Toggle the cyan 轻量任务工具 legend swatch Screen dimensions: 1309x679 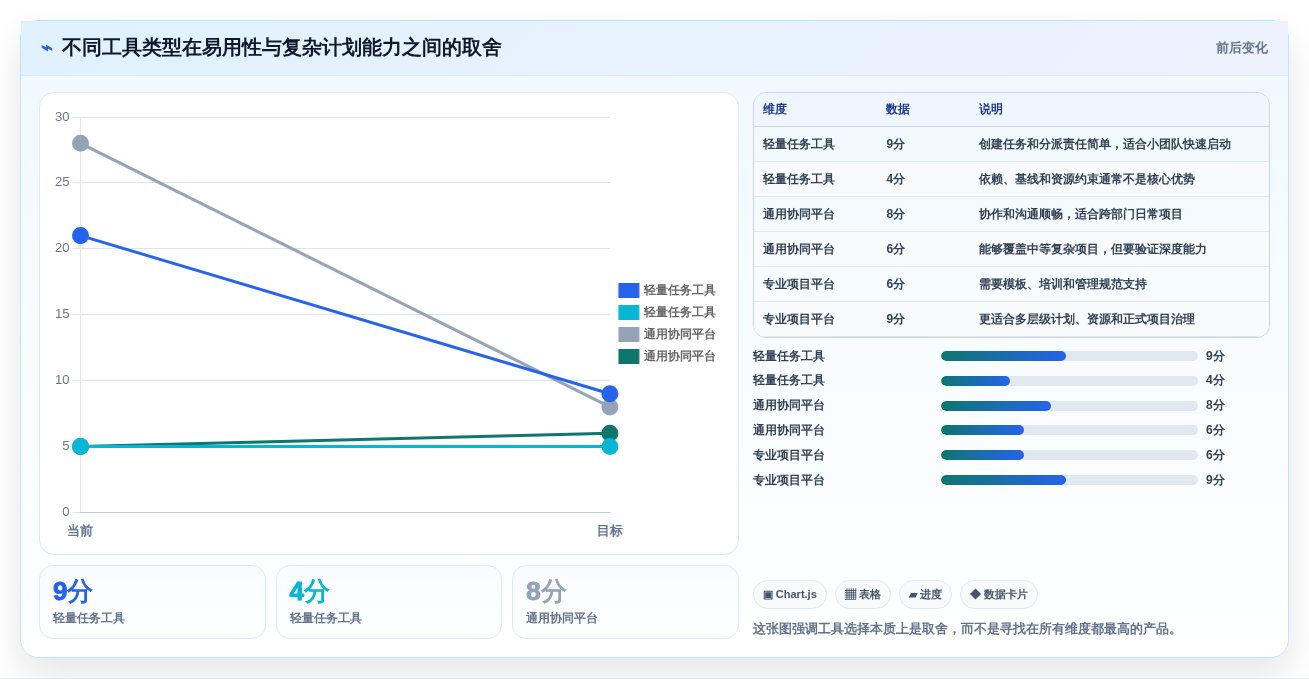pos(629,312)
